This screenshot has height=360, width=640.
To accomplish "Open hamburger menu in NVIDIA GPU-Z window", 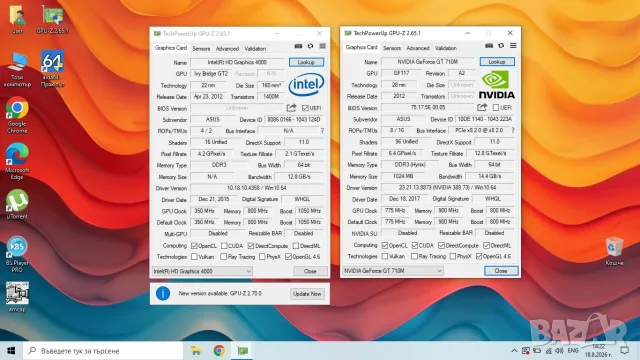I will pyautogui.click(x=513, y=46).
